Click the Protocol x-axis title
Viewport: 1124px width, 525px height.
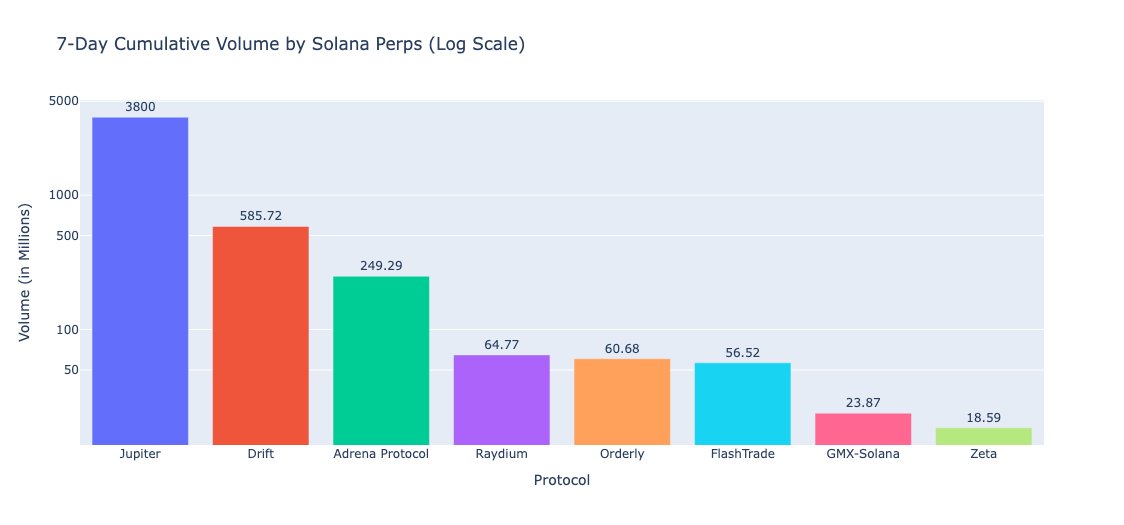(561, 481)
